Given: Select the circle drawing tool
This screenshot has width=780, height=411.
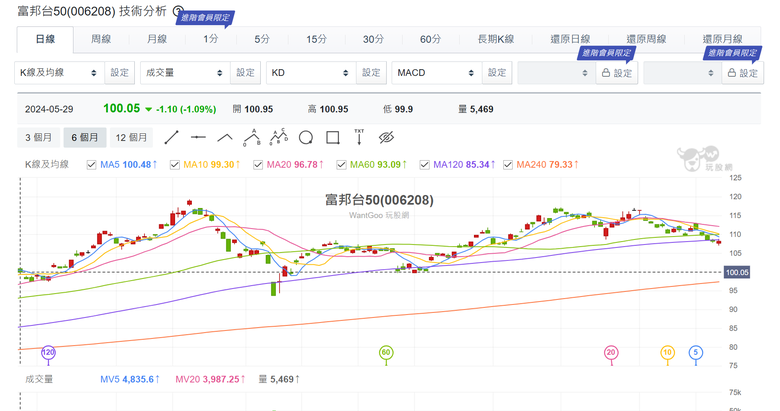Looking at the screenshot, I should (x=306, y=137).
